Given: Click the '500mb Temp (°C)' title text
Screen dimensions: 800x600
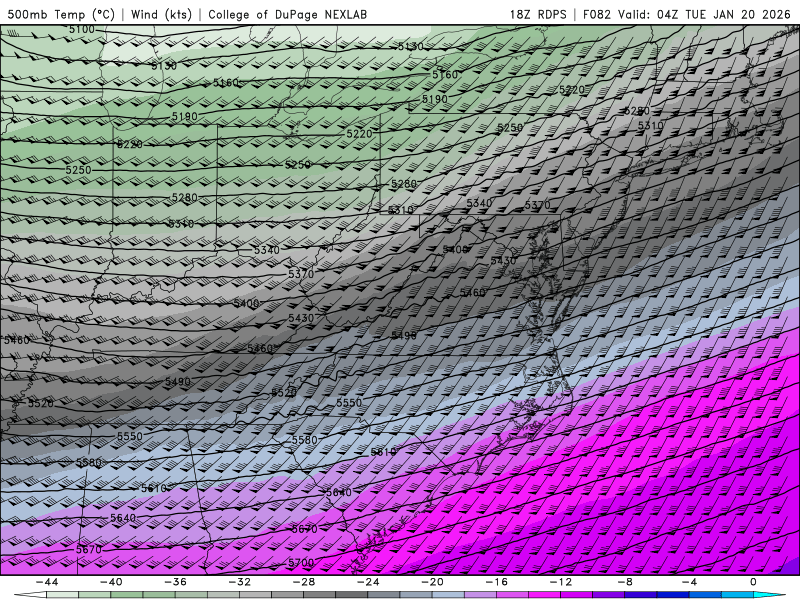Looking at the screenshot, I should (61, 14).
